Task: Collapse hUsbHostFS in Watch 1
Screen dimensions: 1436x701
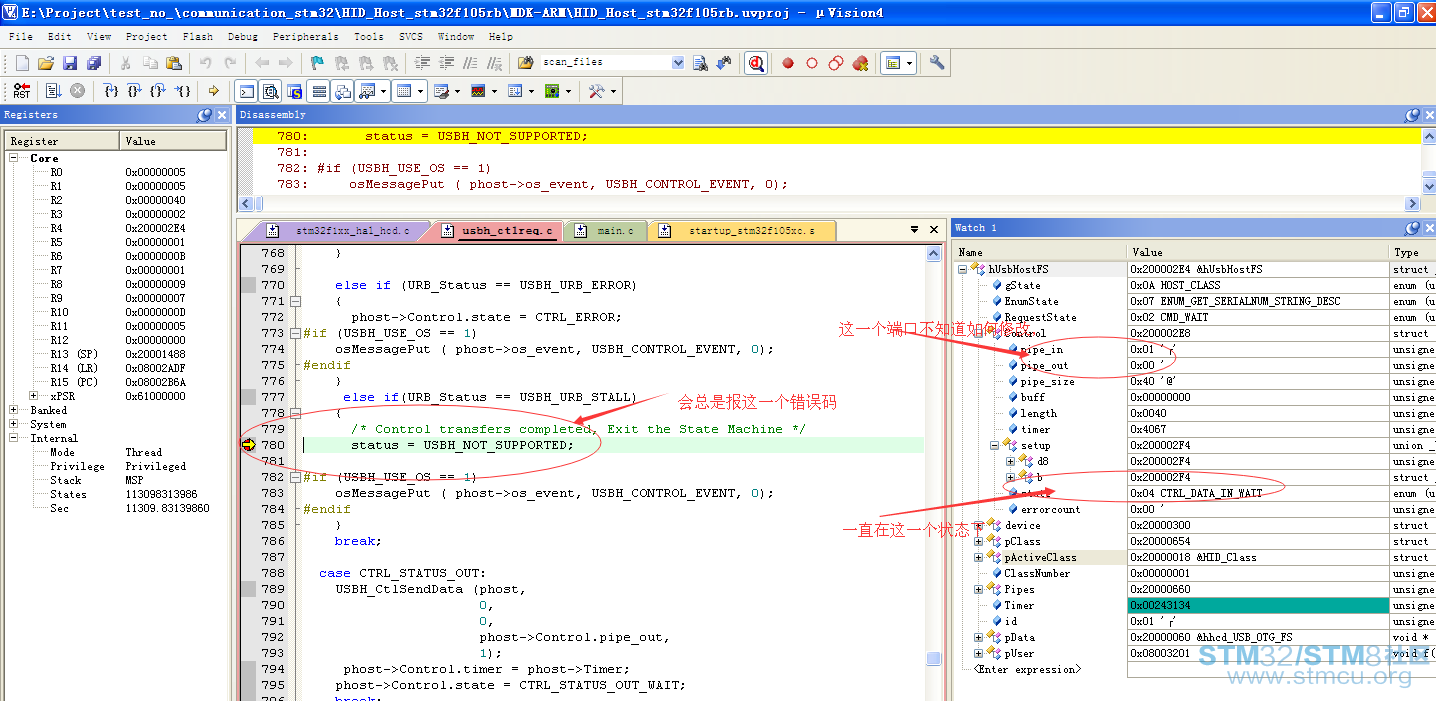Action: click(x=962, y=269)
